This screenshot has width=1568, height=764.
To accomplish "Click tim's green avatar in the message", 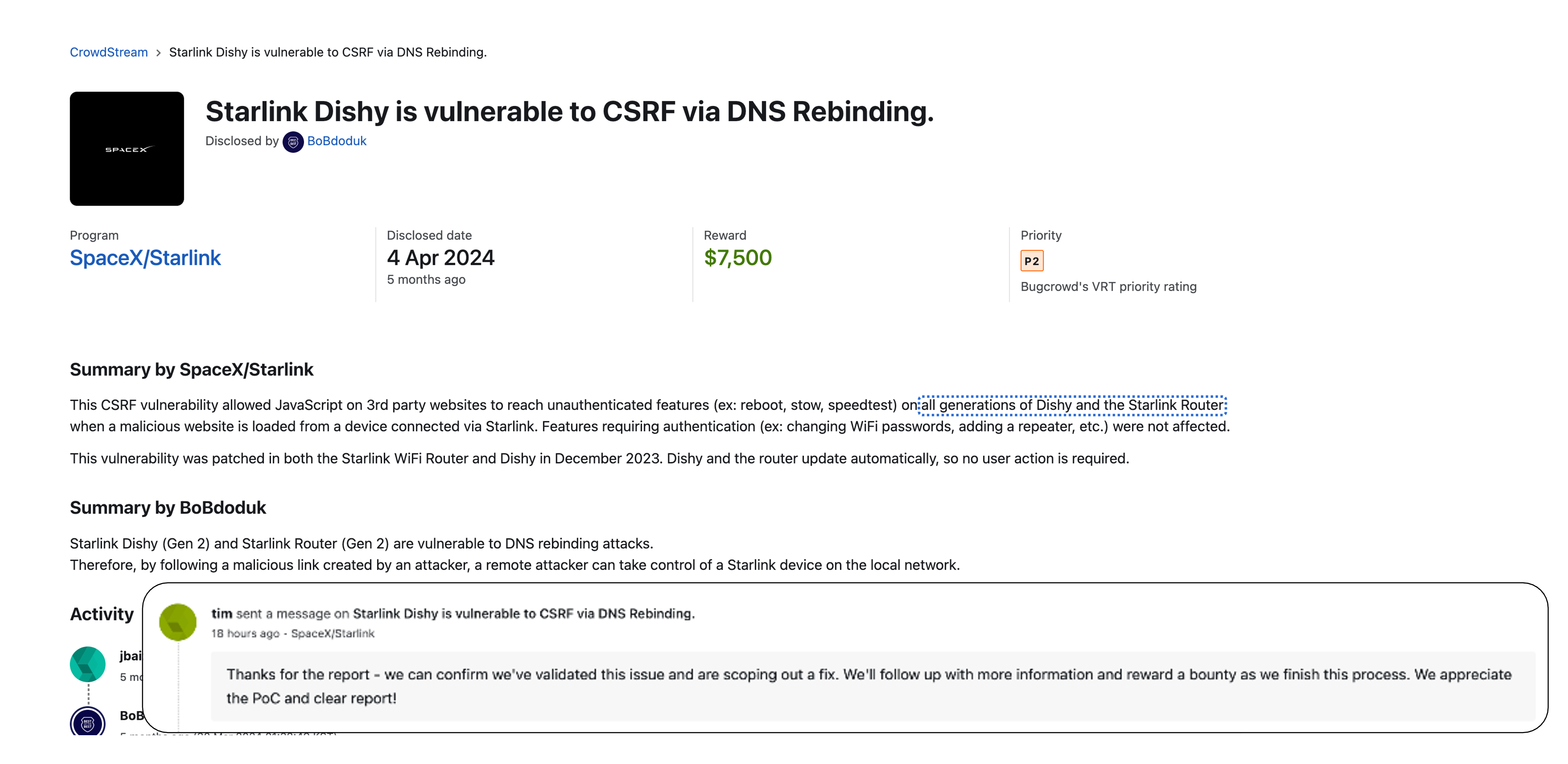I will (x=178, y=622).
